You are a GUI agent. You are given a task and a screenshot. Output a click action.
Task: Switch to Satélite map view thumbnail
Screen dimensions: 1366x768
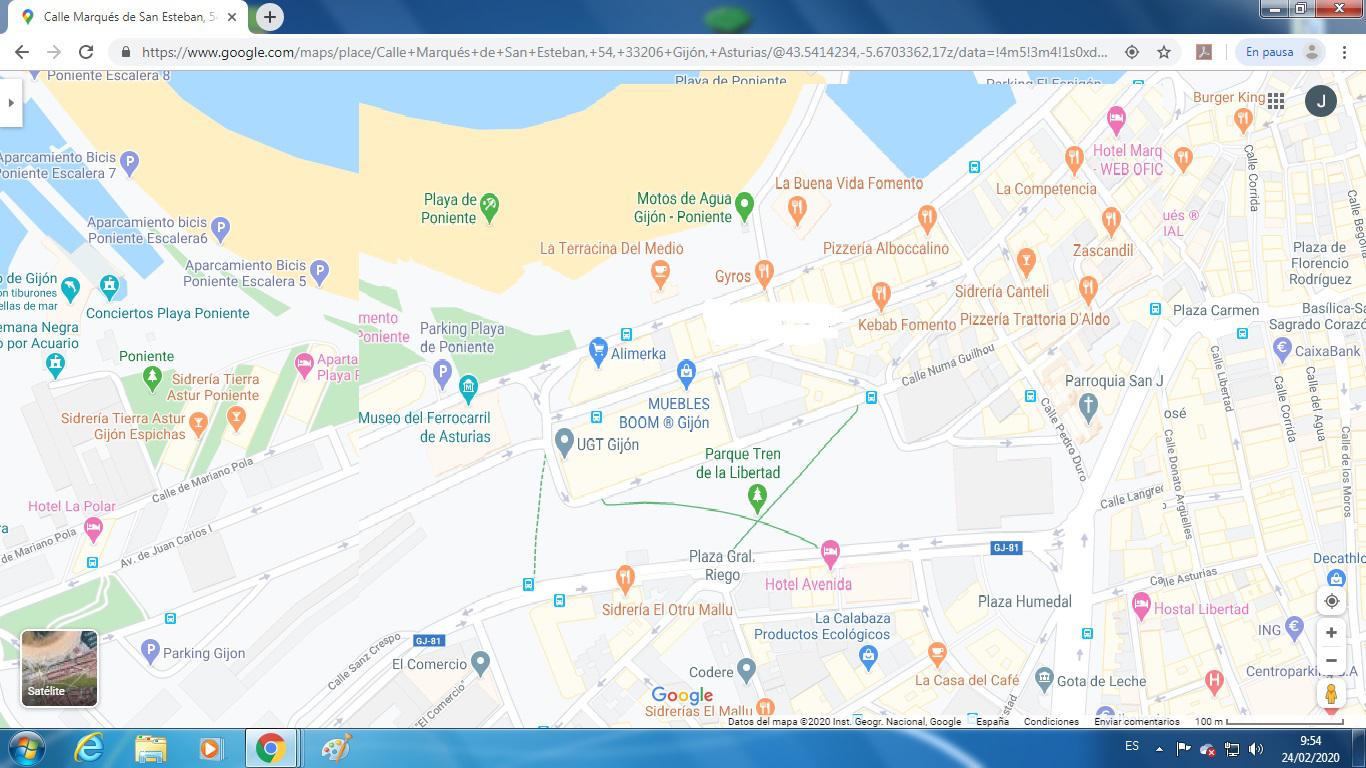(60, 668)
